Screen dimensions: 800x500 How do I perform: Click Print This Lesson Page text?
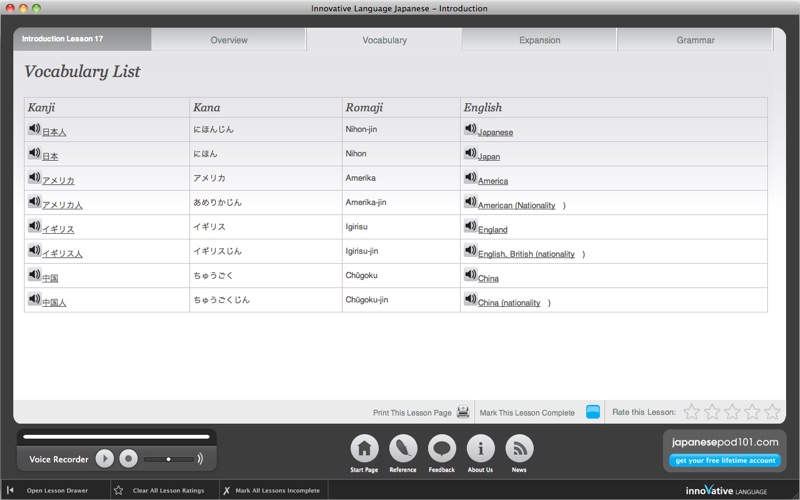pos(412,413)
